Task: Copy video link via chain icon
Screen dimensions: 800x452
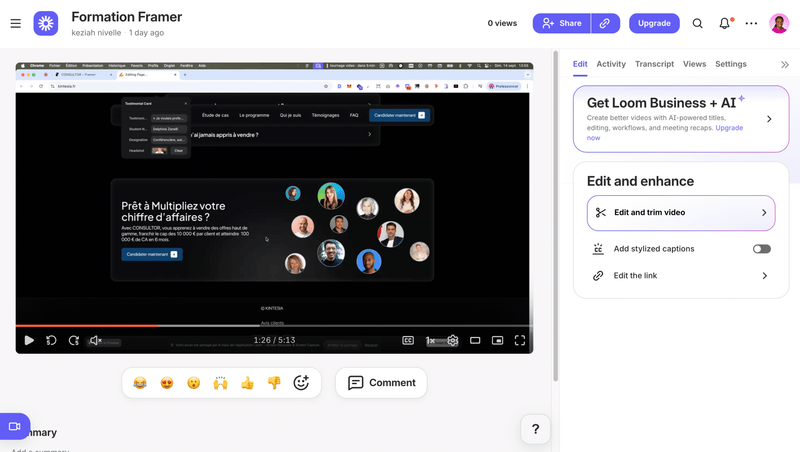Action: click(x=605, y=23)
